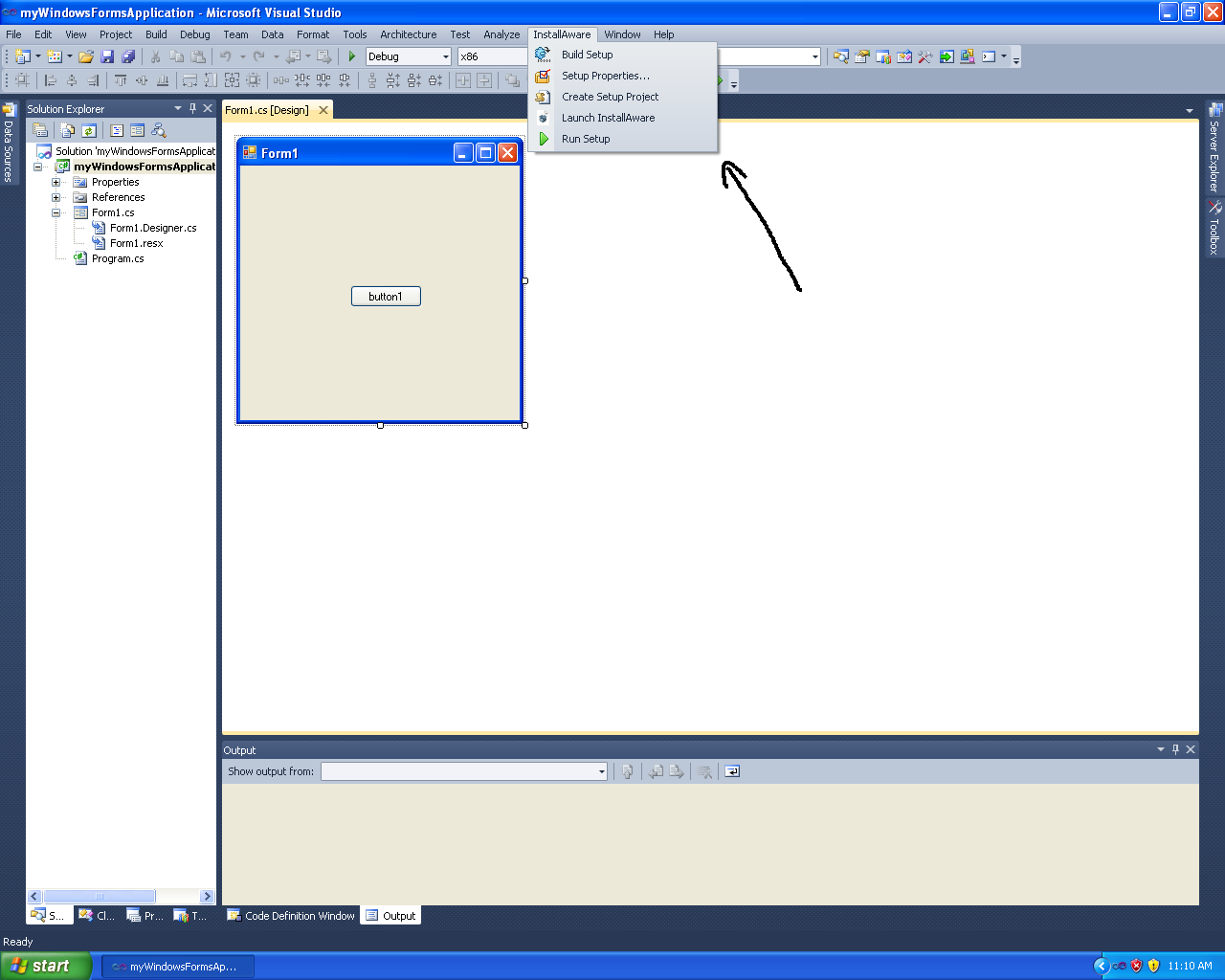Open the Command Window toolbar icon
The height and width of the screenshot is (980, 1225).
click(989, 56)
